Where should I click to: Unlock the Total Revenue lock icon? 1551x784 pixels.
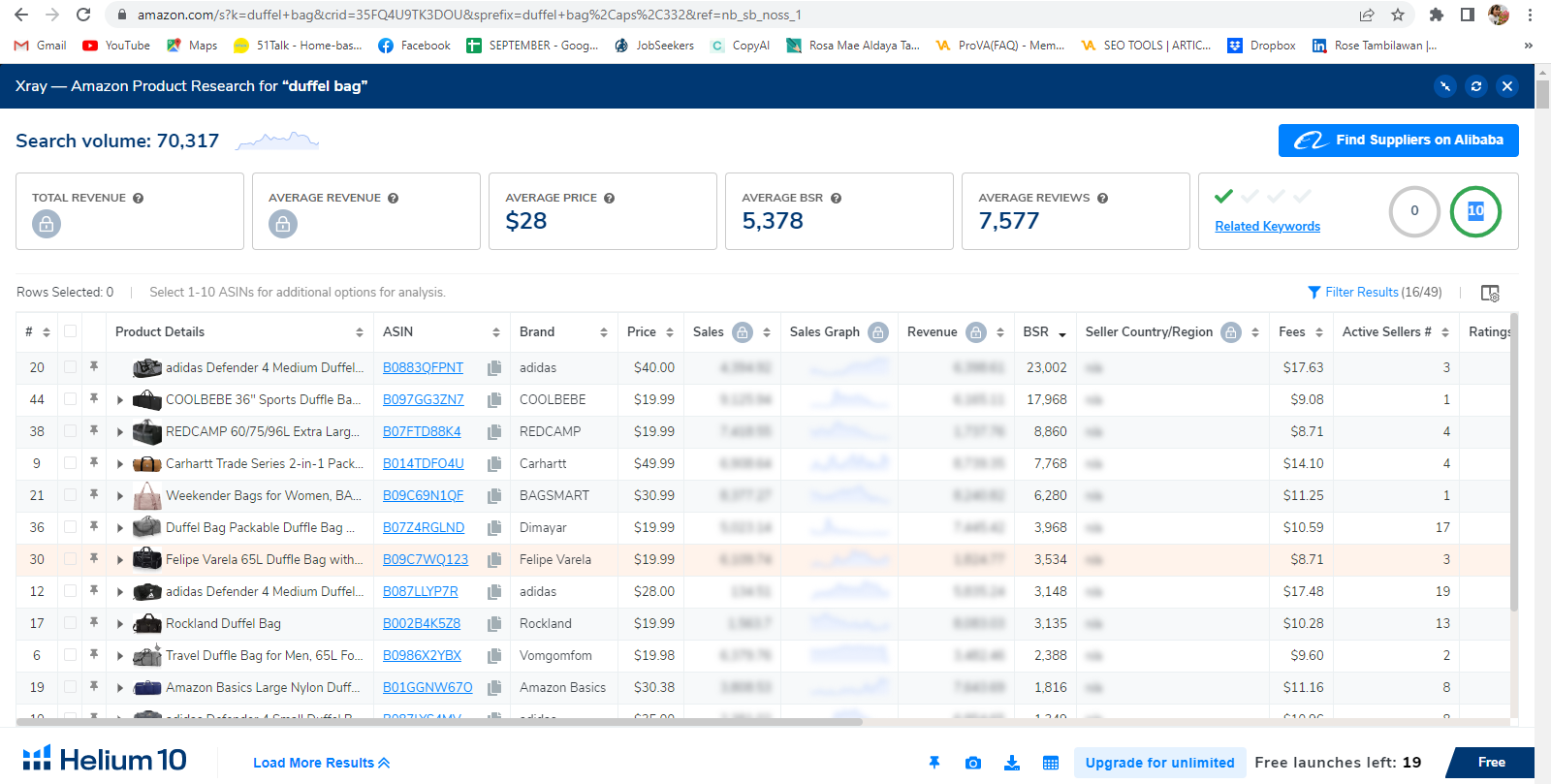click(x=47, y=224)
